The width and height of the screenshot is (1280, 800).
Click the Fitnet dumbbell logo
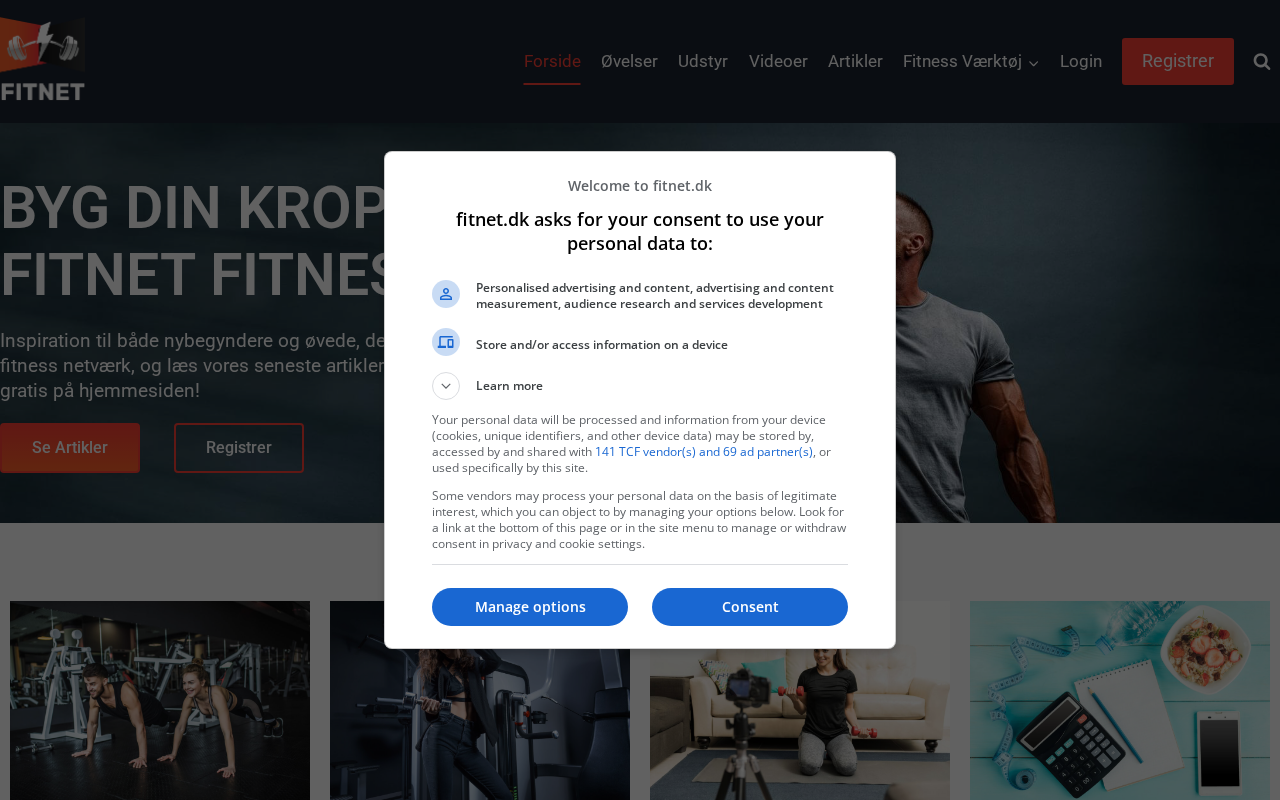click(x=42, y=60)
